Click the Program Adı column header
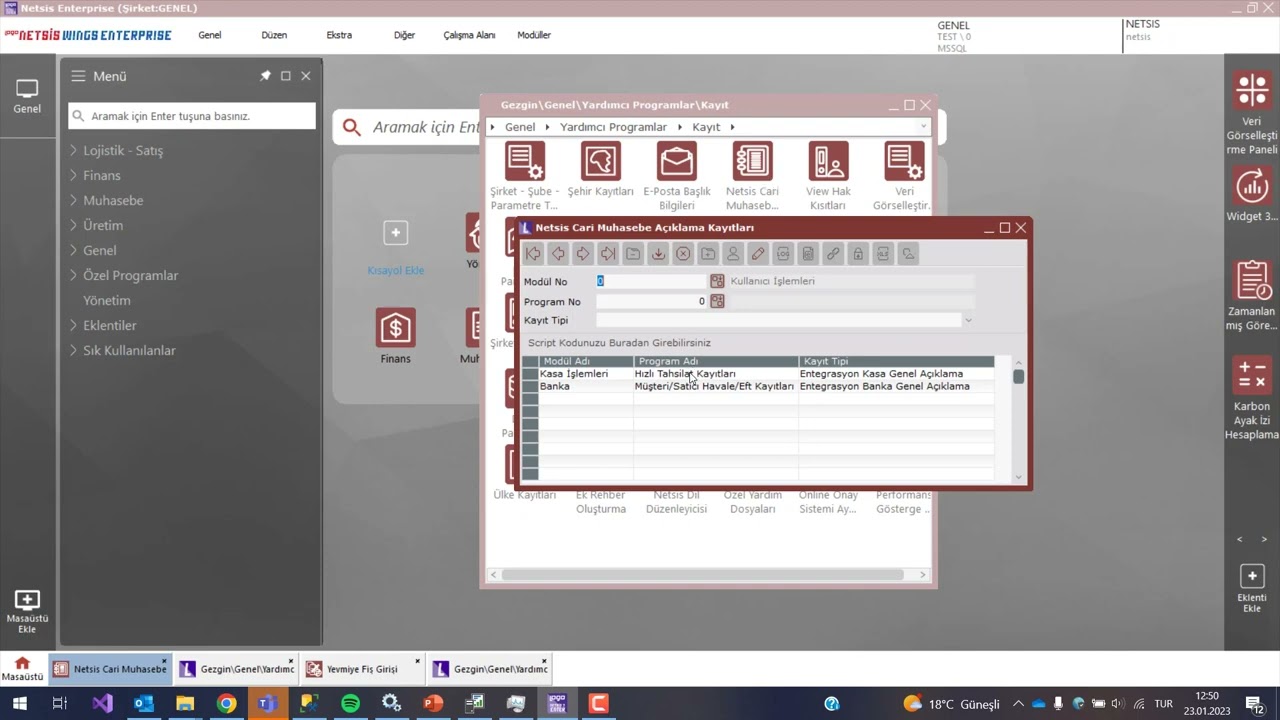Screen dimensions: 1280x720 pyautogui.click(x=716, y=361)
